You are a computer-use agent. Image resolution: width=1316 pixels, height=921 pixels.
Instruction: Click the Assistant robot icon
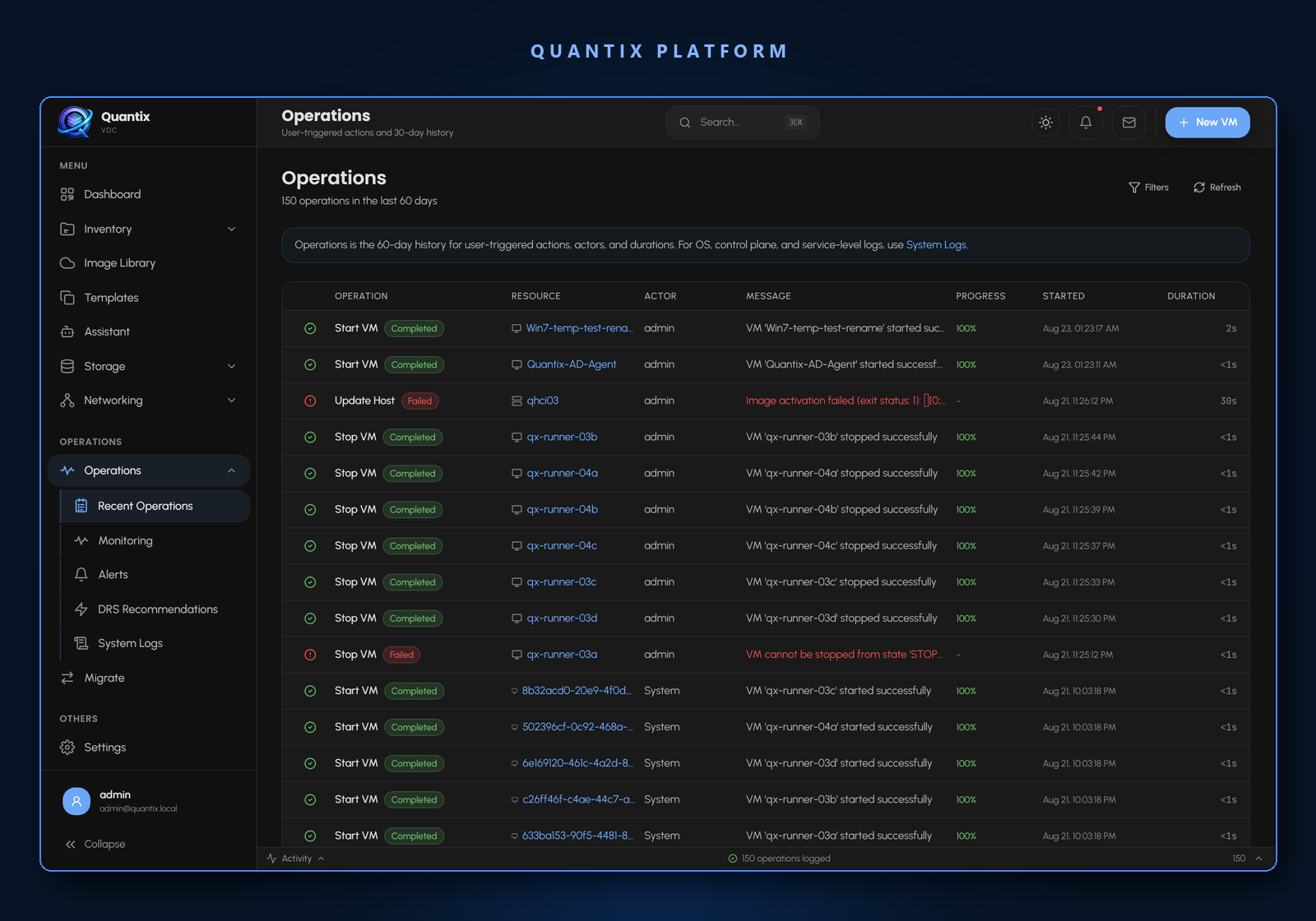coord(67,331)
